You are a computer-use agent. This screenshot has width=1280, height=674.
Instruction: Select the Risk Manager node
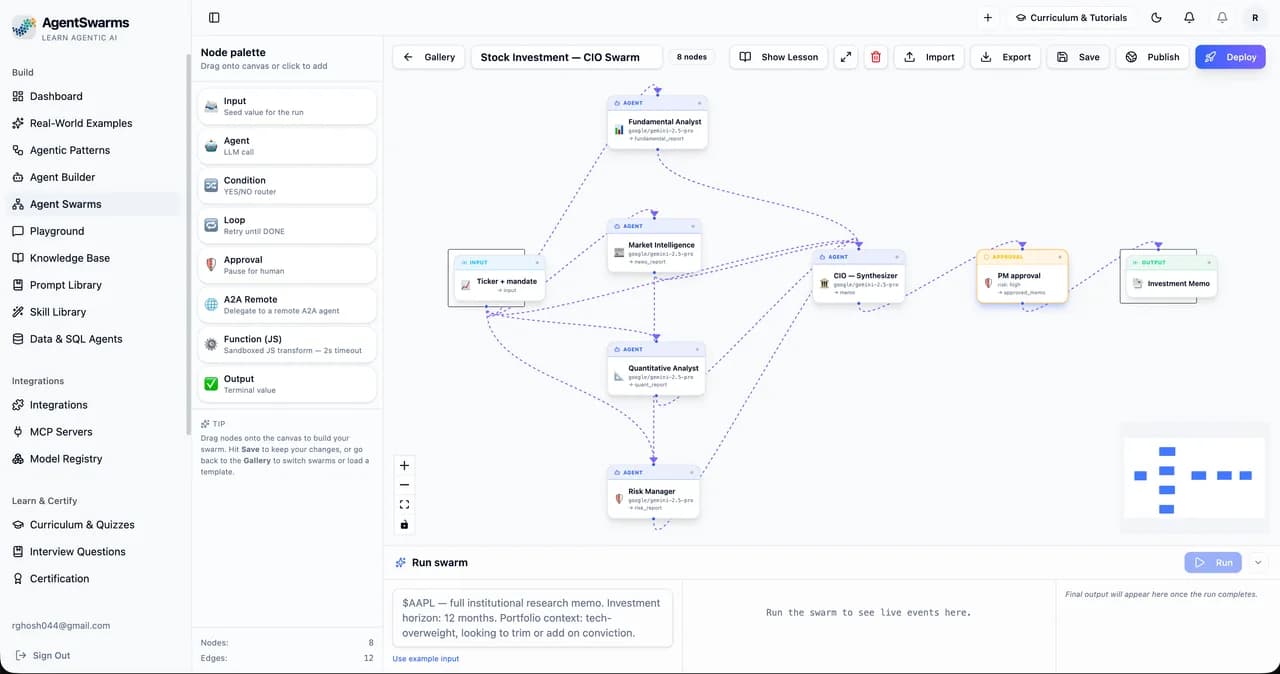(653, 492)
